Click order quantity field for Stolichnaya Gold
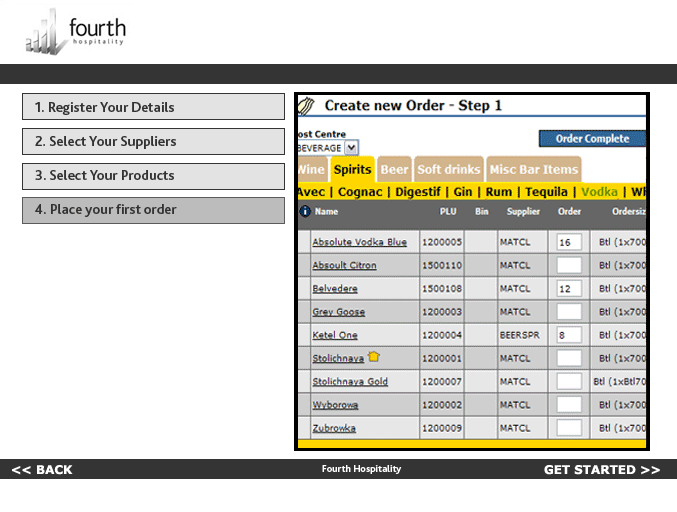677x512 pixels. [569, 382]
